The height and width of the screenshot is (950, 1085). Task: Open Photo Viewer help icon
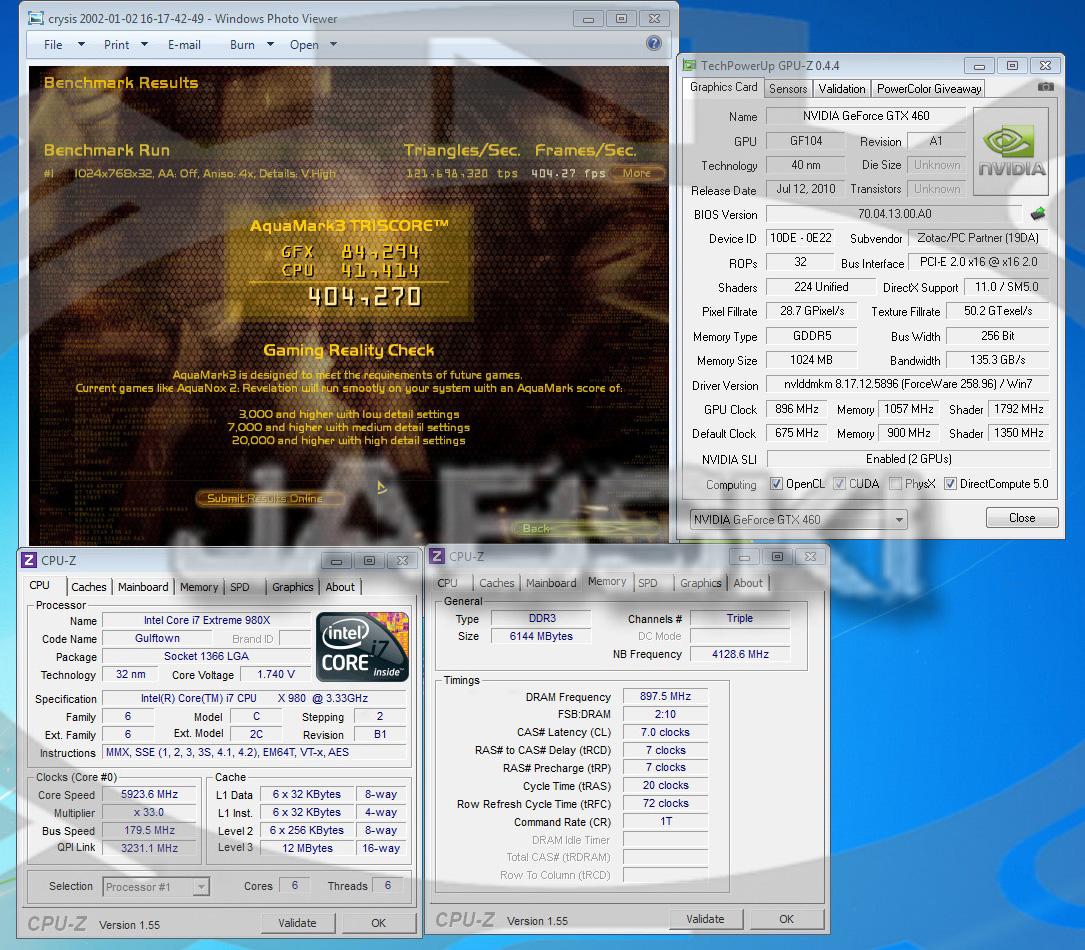tap(653, 44)
